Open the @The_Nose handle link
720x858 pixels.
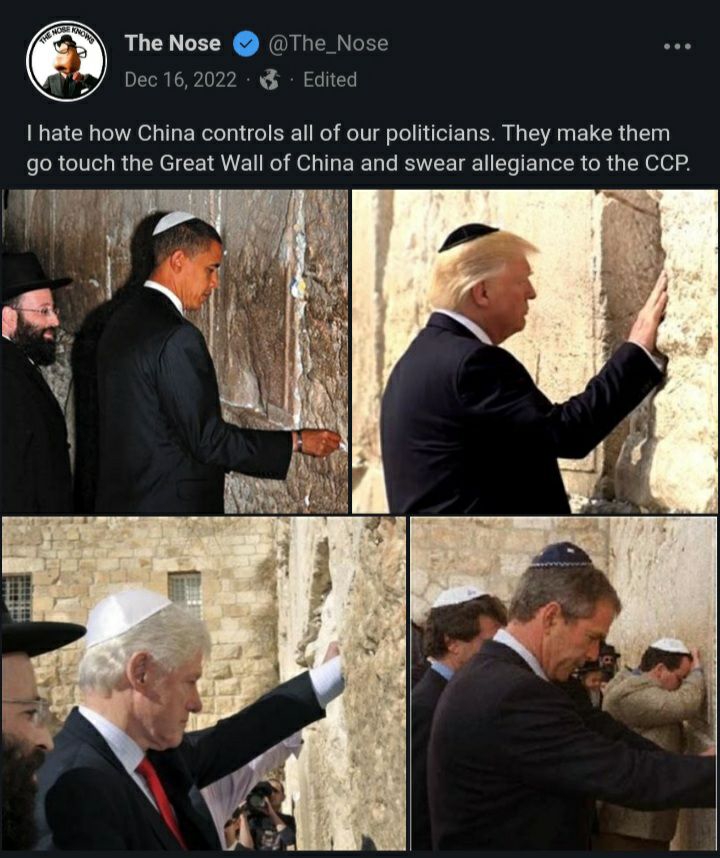(328, 44)
